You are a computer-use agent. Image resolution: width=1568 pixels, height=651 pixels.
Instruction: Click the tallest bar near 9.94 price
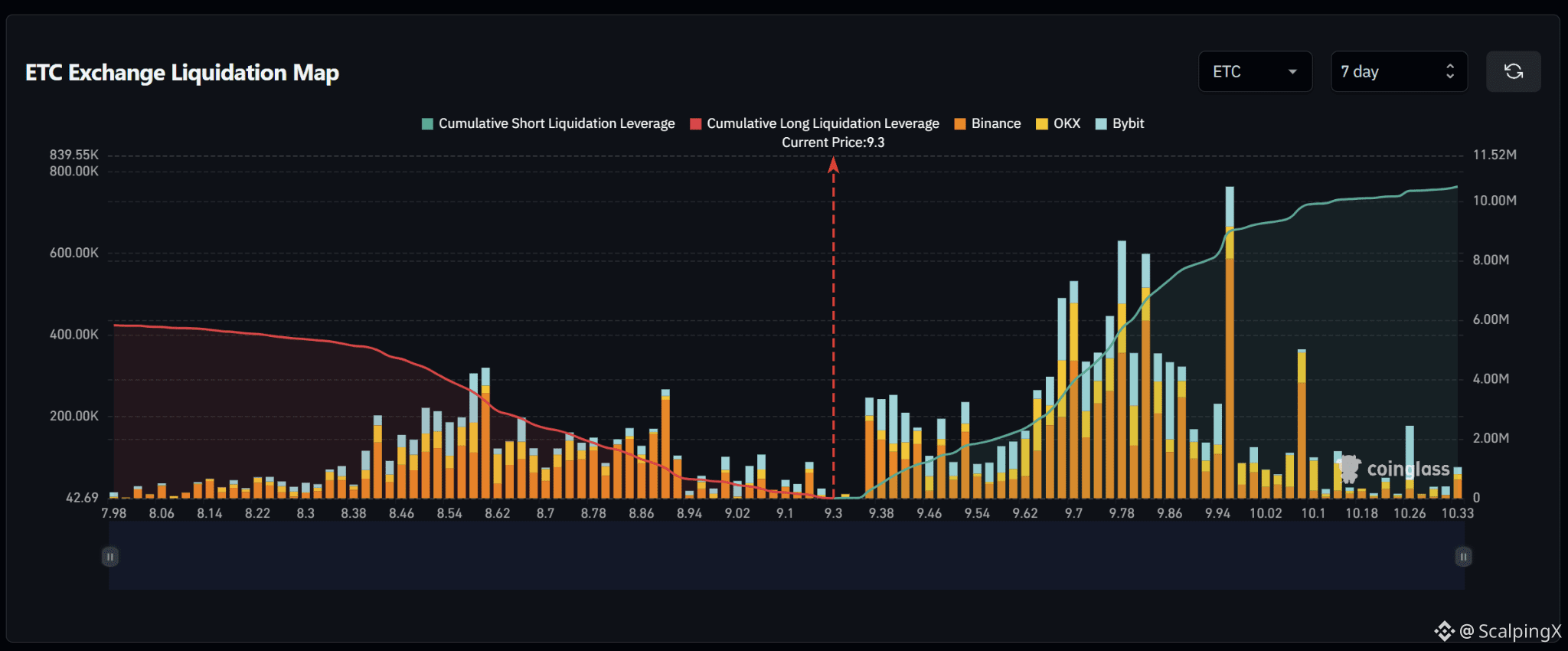(x=1230, y=342)
